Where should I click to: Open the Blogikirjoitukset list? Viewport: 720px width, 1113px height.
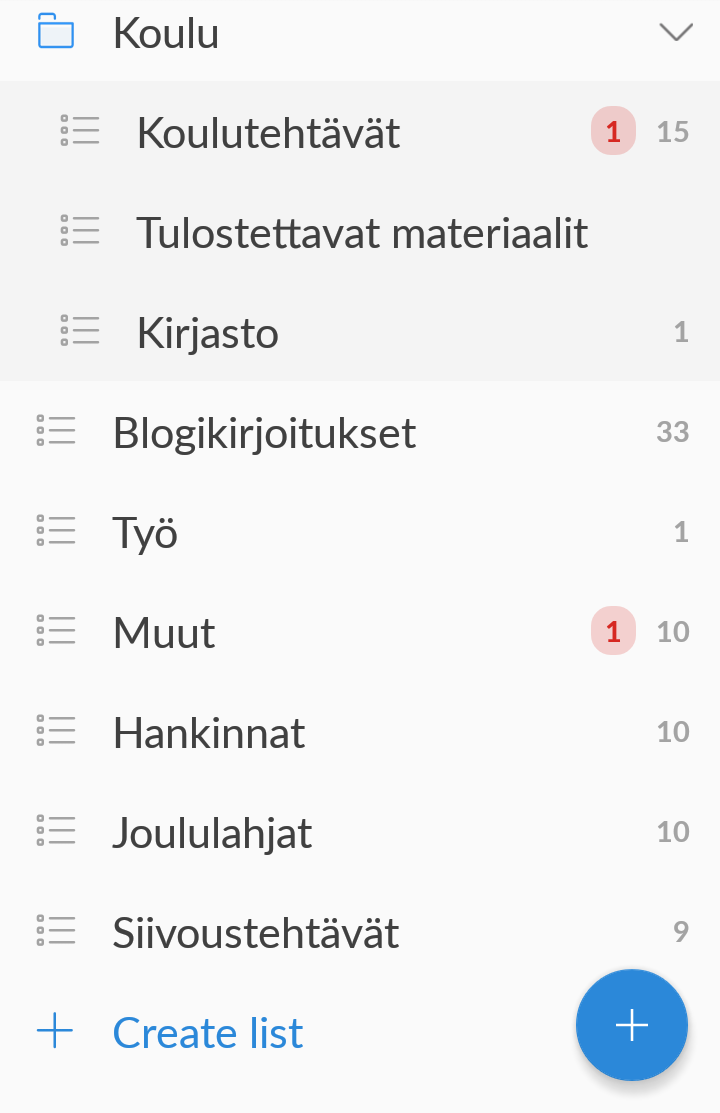264,433
